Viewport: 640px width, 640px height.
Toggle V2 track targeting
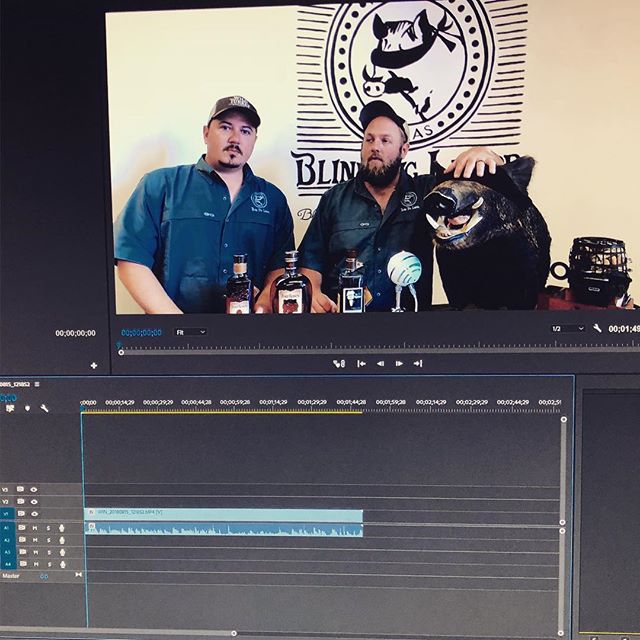coord(5,501)
